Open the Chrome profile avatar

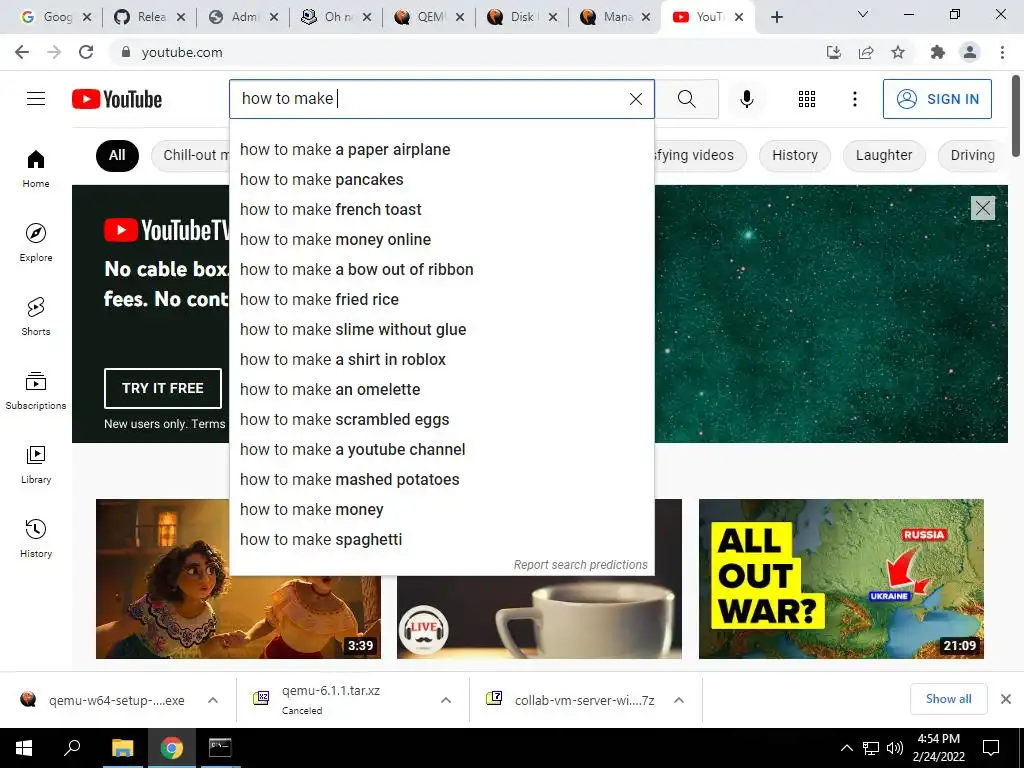click(x=970, y=52)
